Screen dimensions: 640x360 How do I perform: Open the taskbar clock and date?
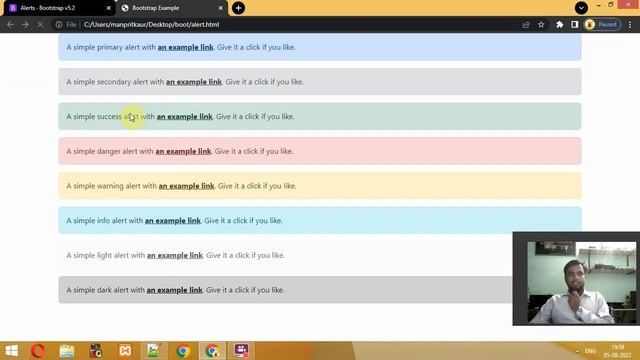pos(617,351)
